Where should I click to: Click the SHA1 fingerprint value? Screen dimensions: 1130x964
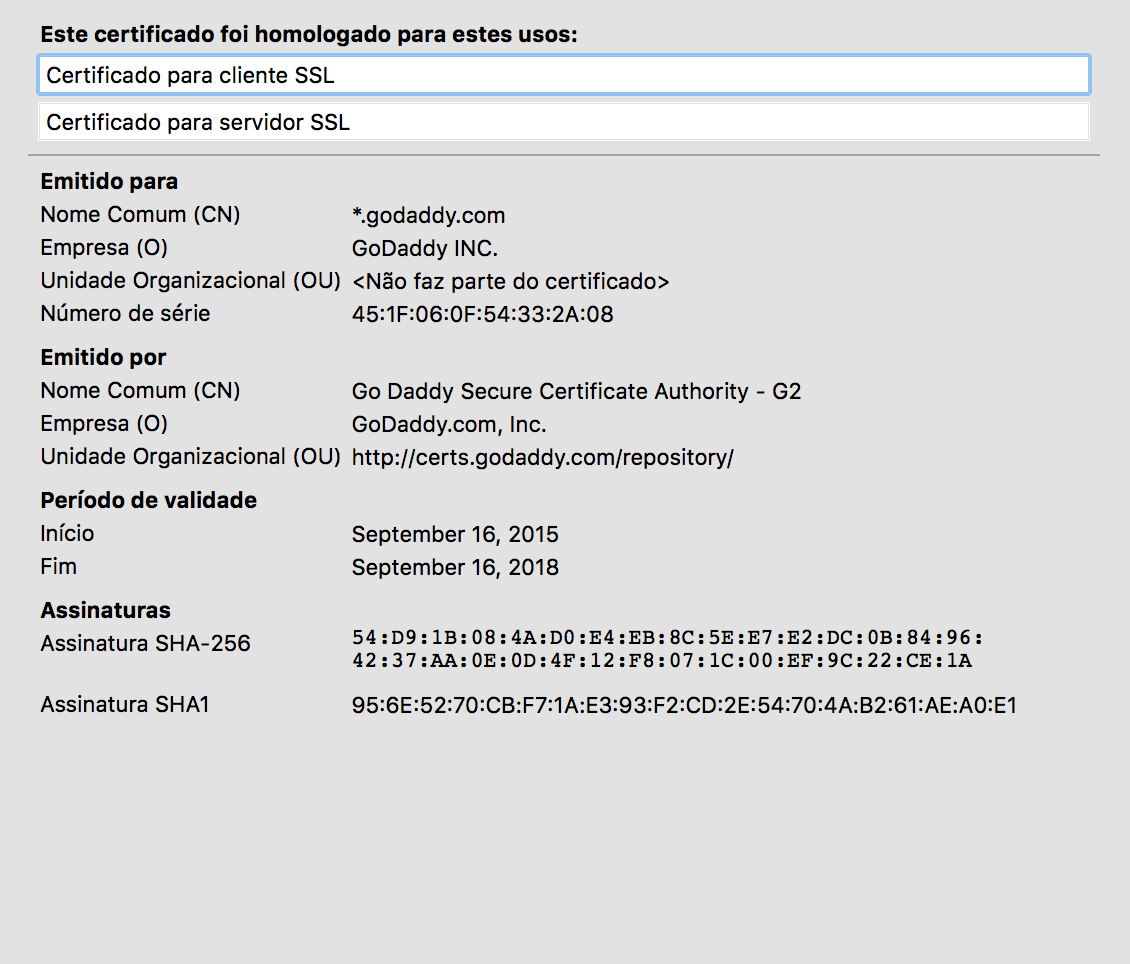(x=684, y=705)
